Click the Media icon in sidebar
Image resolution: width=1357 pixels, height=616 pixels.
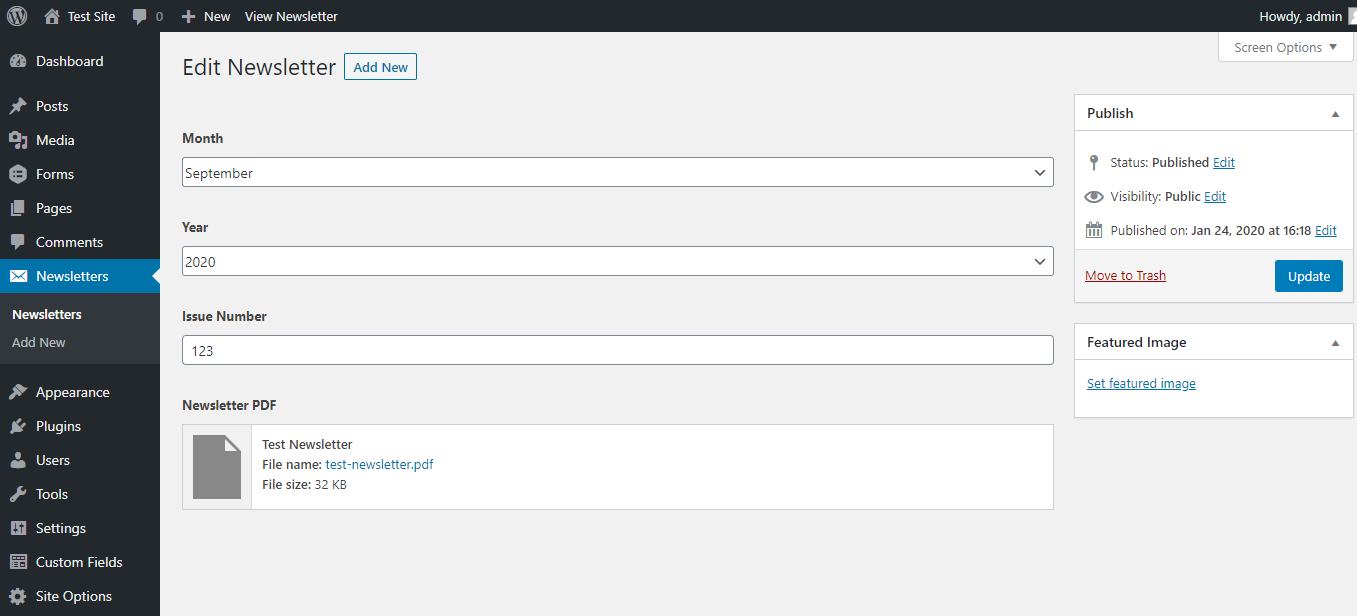tap(17, 140)
